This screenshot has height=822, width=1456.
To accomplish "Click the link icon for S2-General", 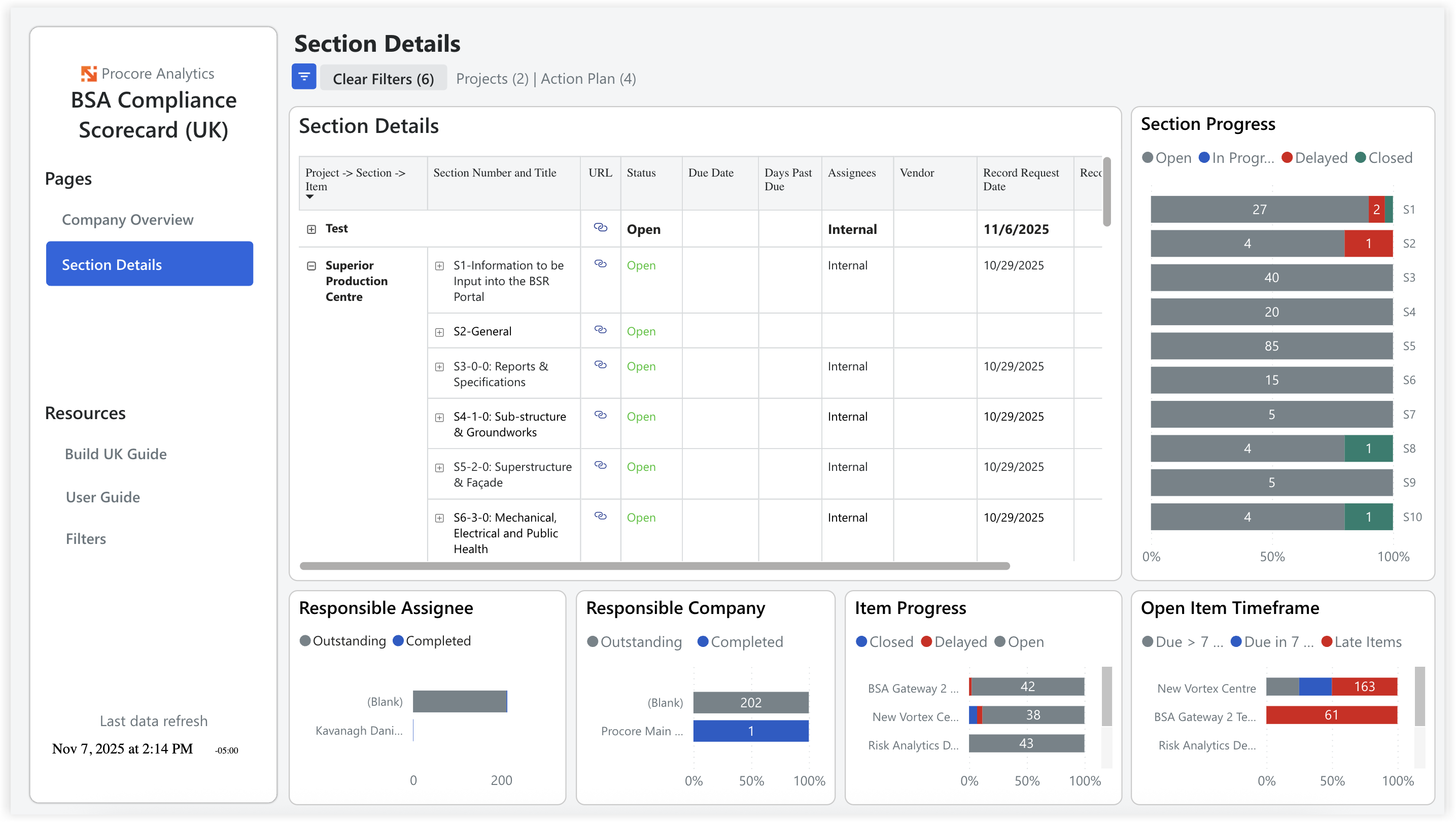I will [600, 330].
